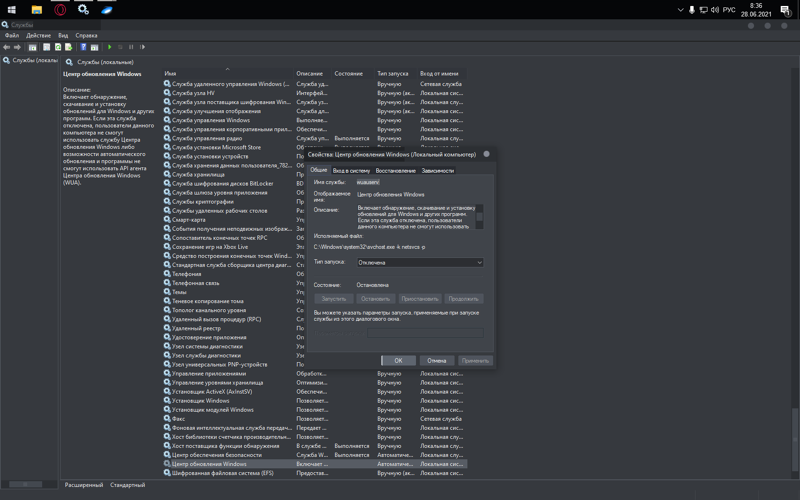This screenshot has height=500, width=800.
Task: Sort by the Описание column header
Action: click(313, 73)
